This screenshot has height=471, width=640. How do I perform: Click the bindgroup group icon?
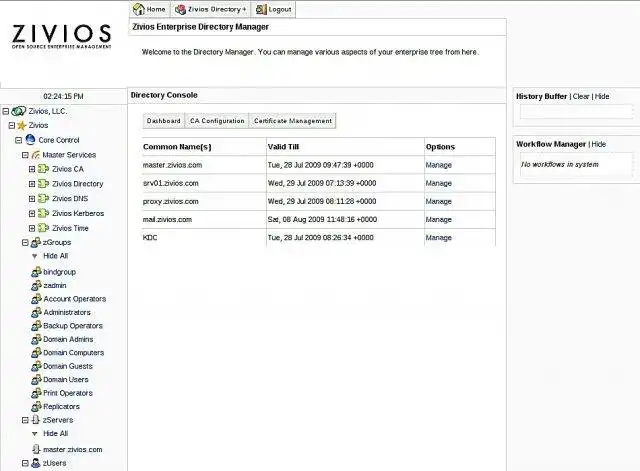[x=36, y=272]
